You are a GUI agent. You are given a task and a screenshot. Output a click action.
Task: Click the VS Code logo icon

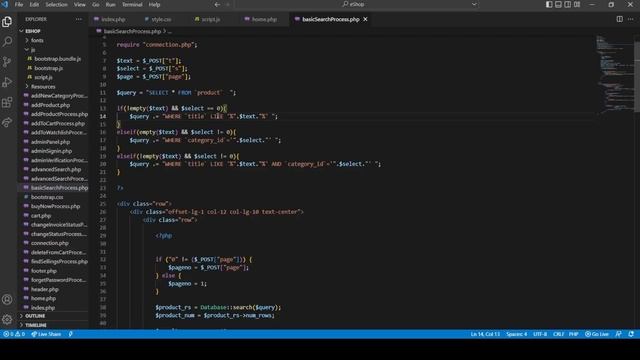(5, 4)
